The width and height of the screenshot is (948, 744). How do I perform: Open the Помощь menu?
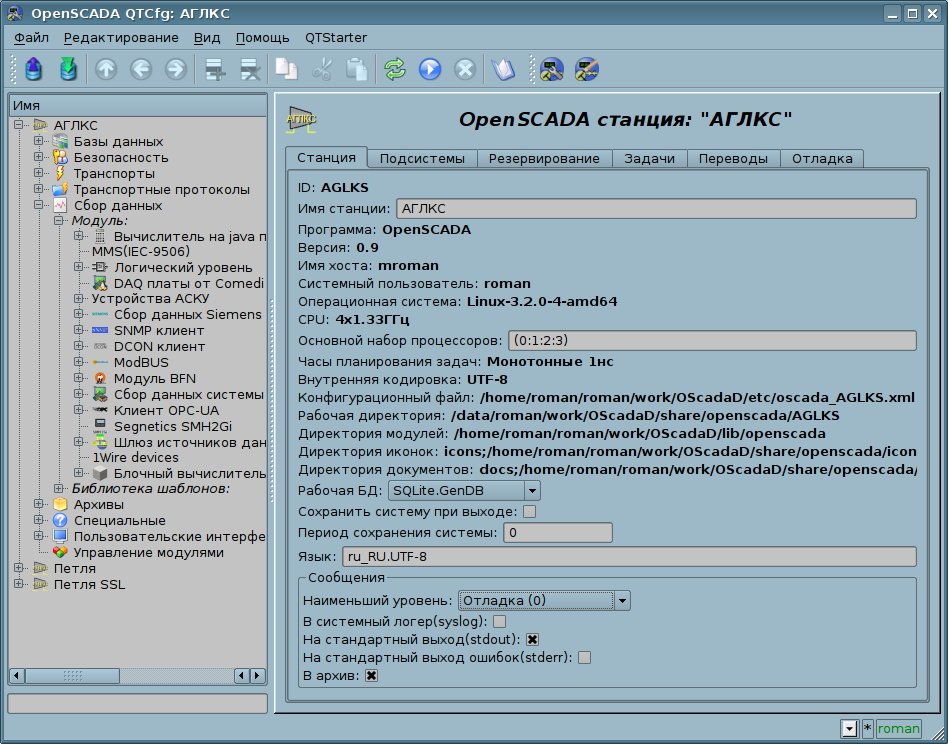(262, 37)
